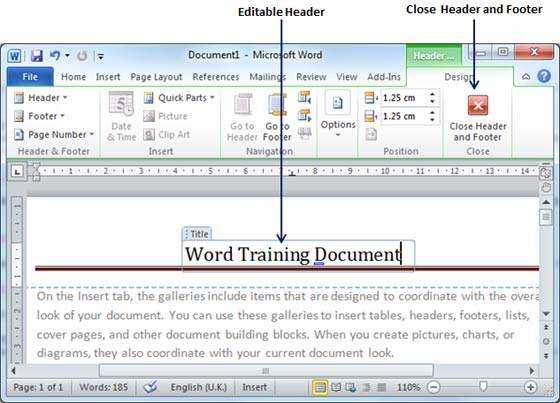
Task: Insert Date & Time into header
Action: pos(121,116)
